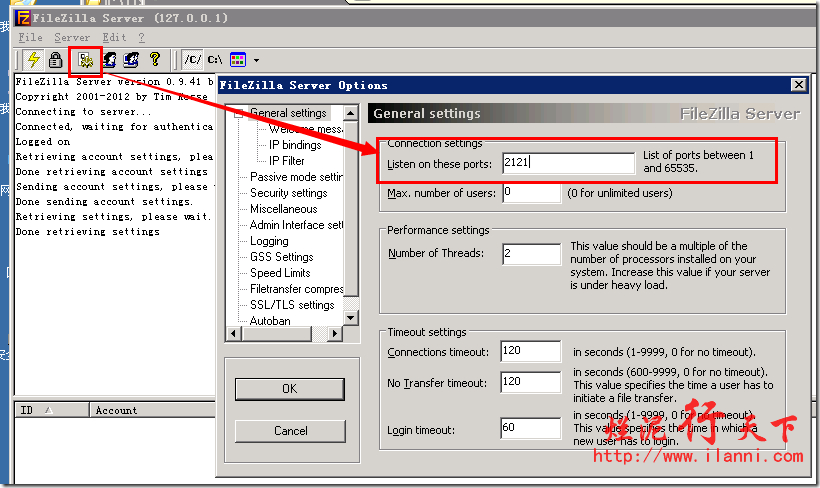This screenshot has height=488, width=820.
Task: Select Logging tree item
Action: (269, 241)
